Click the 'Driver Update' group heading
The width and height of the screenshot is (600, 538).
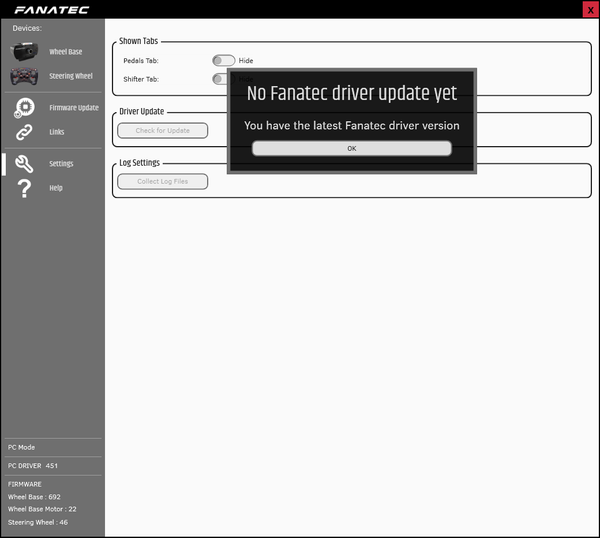(142, 111)
